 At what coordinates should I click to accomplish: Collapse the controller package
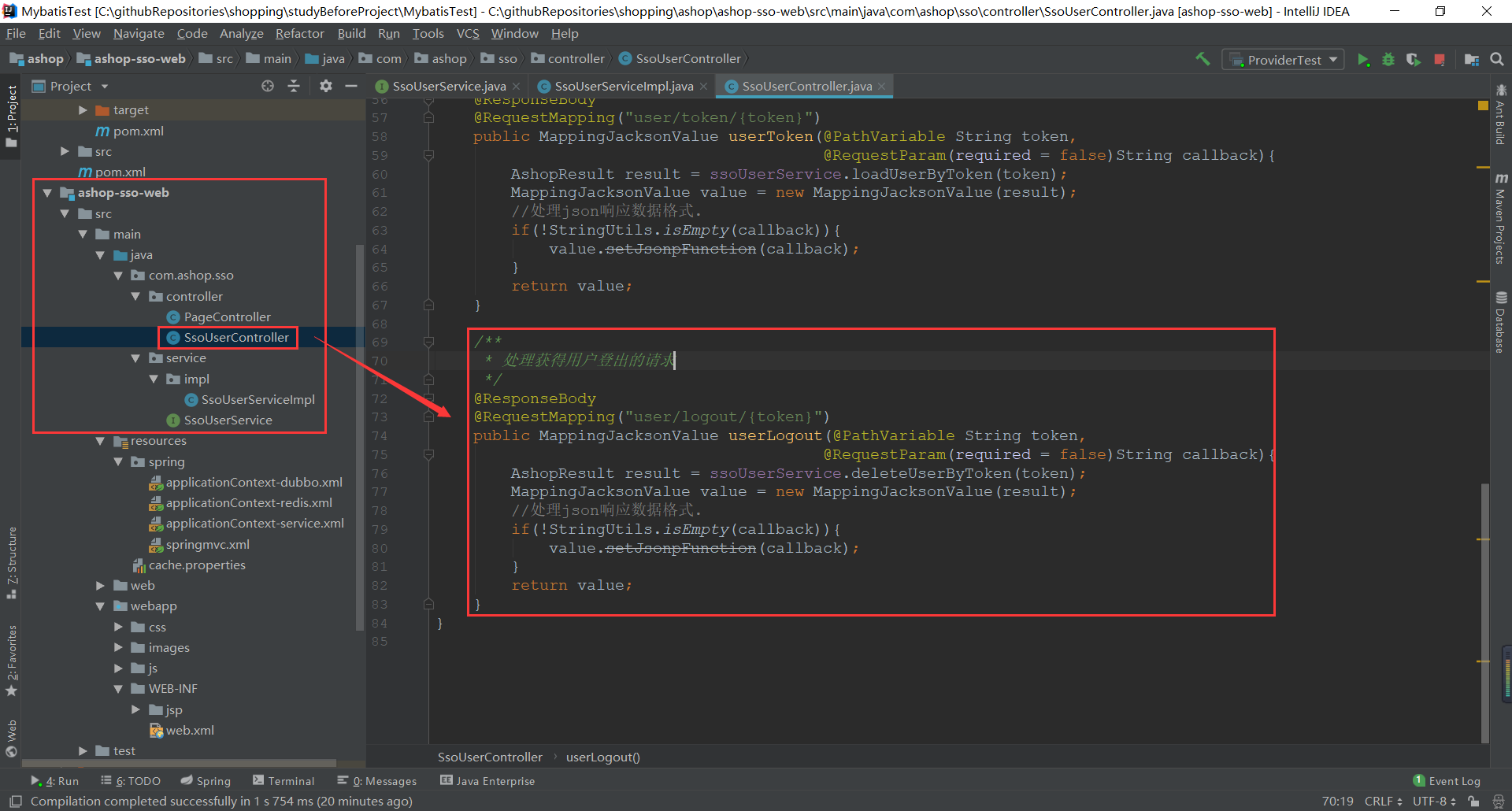point(135,297)
